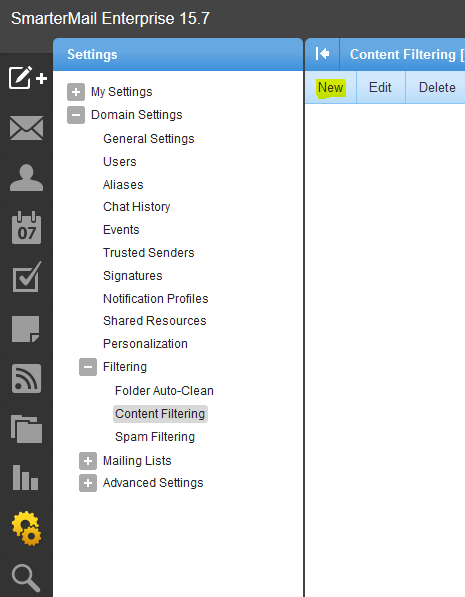Select Content Filtering in the tree
The height and width of the screenshot is (597, 465).
pos(160,414)
